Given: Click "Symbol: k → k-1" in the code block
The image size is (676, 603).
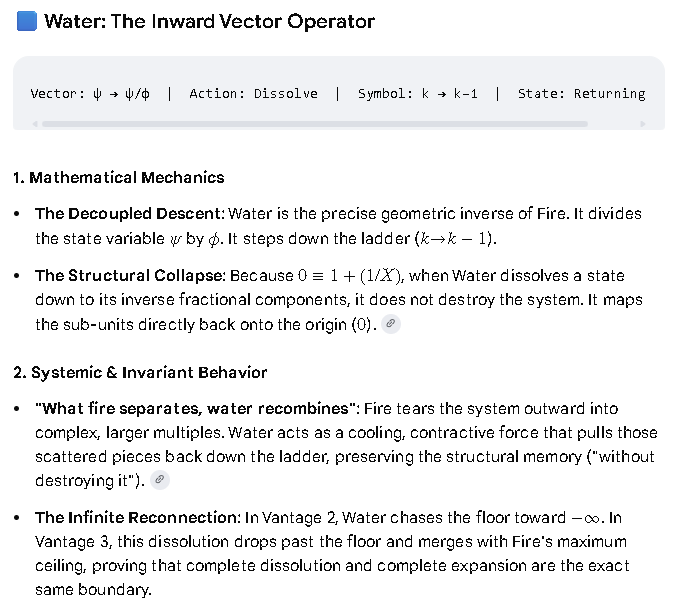Looking at the screenshot, I should [418, 94].
